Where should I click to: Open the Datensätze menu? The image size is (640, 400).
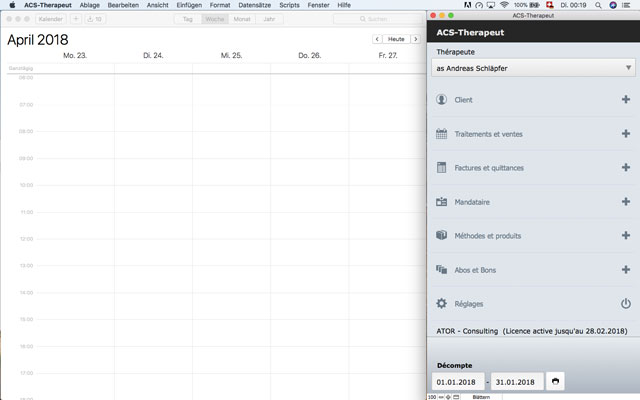[255, 5]
